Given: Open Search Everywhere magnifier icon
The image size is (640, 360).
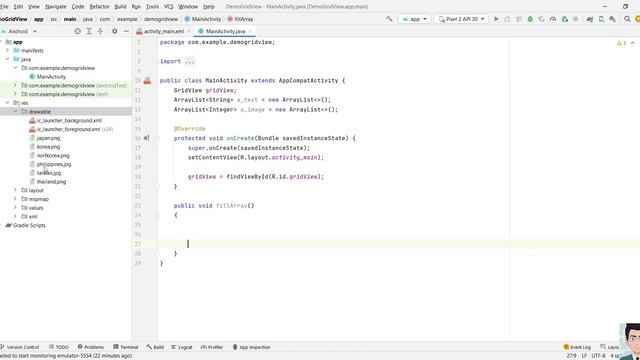Looking at the screenshot, I should (x=627, y=19).
